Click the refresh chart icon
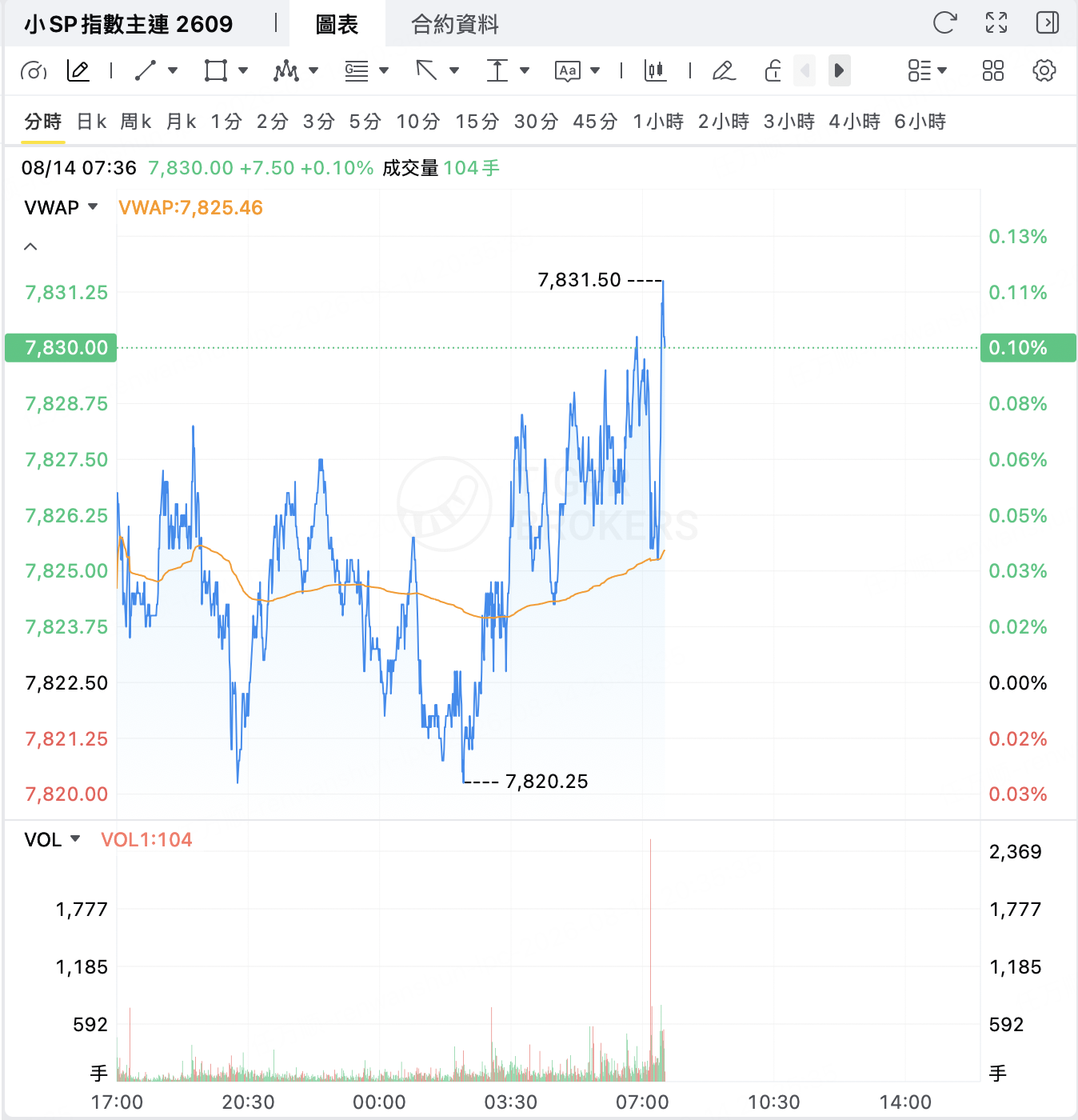 (944, 22)
